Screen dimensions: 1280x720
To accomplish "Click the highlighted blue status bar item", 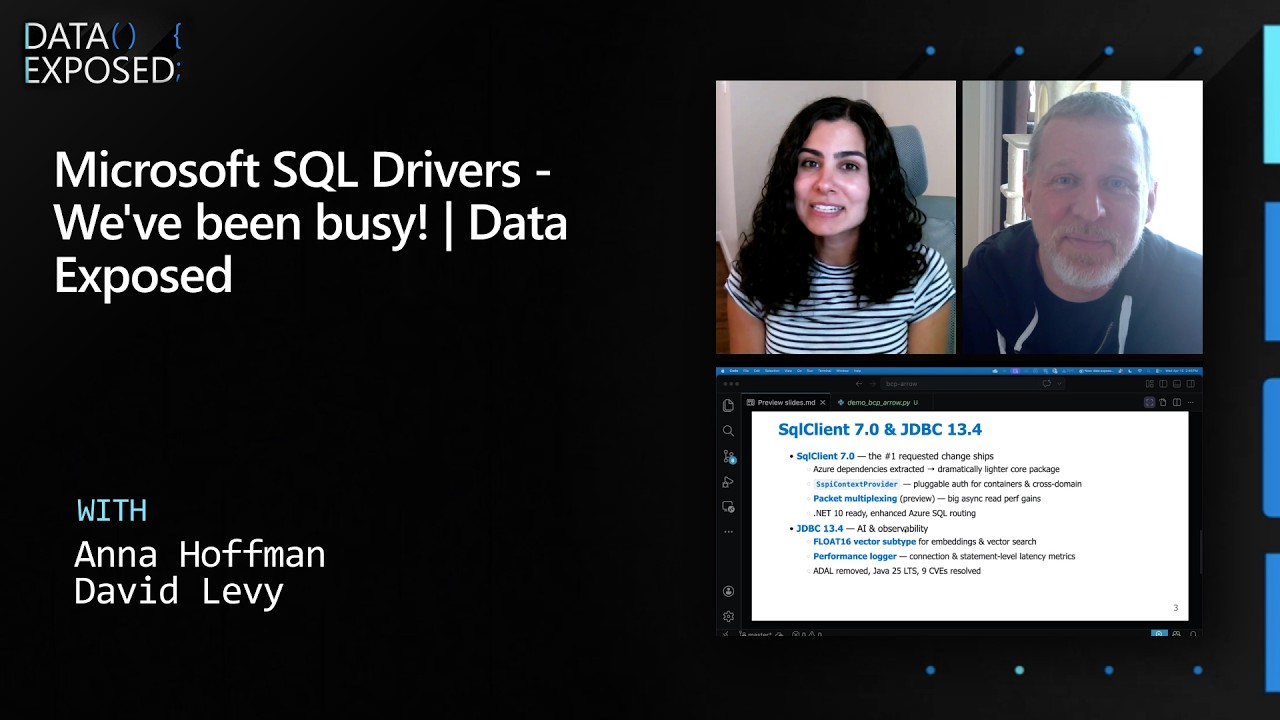I will click(1159, 634).
